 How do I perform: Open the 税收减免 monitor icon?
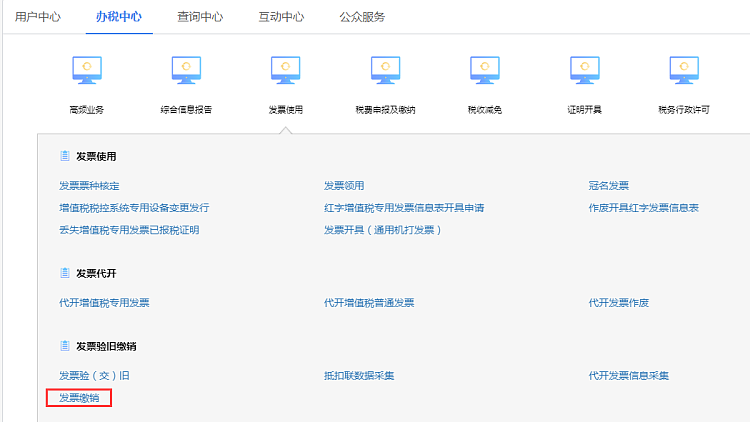pos(485,70)
